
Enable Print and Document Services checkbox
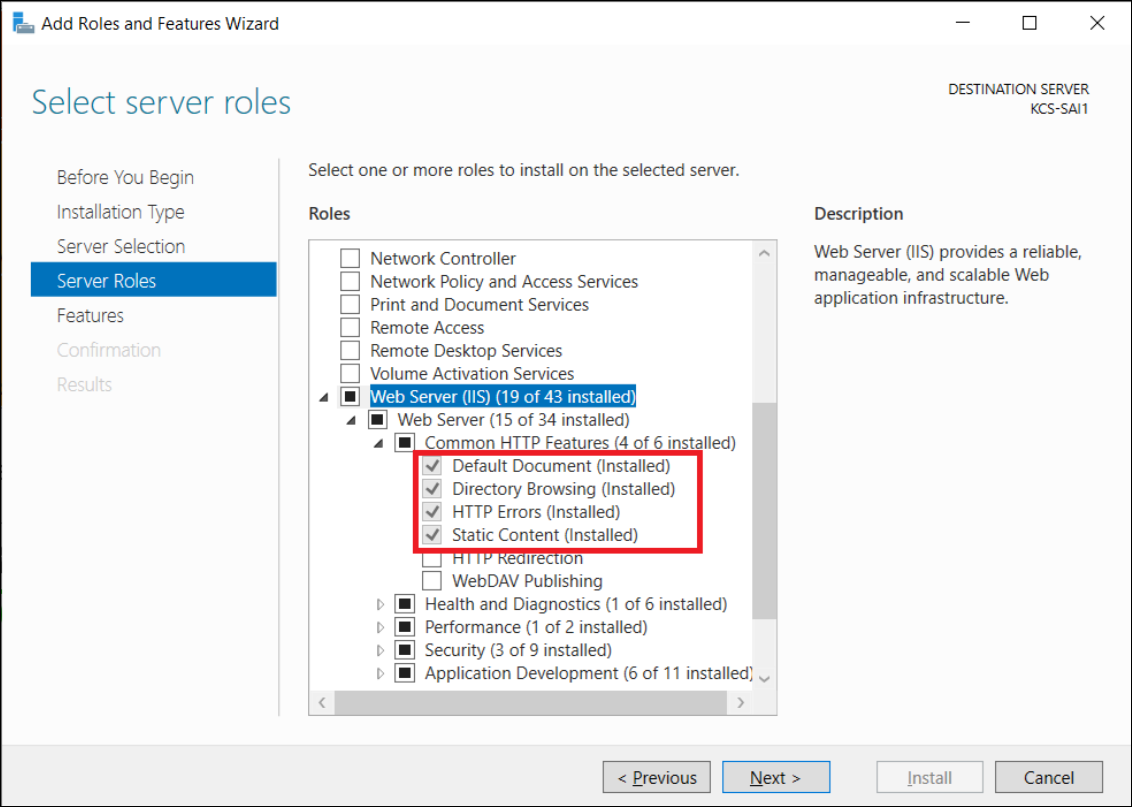(x=350, y=305)
